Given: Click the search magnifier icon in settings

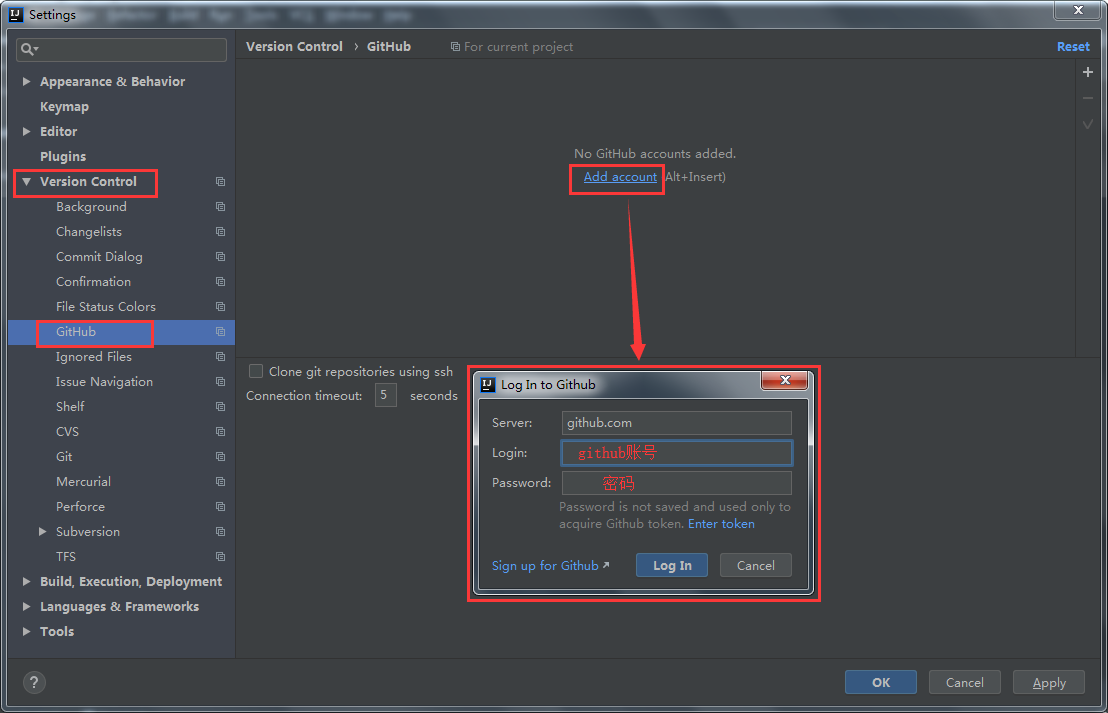Looking at the screenshot, I should [x=28, y=49].
